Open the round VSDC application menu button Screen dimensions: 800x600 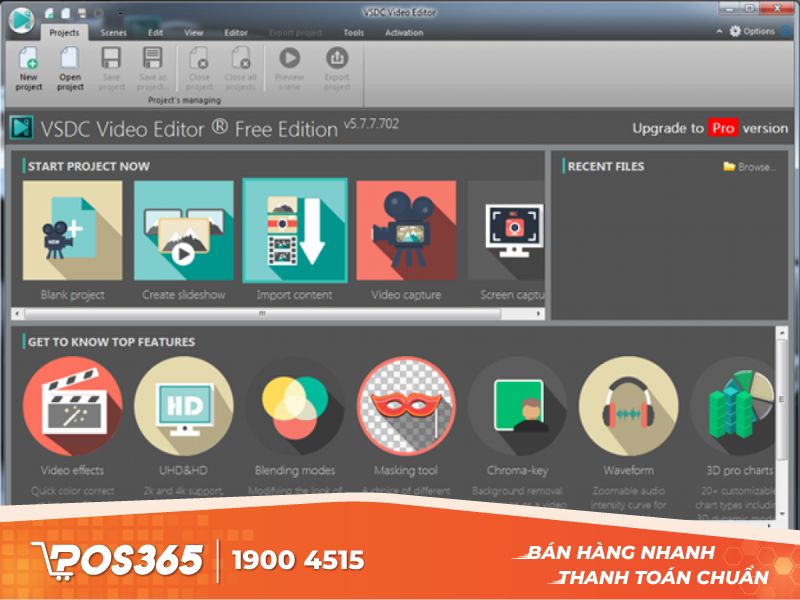point(21,20)
